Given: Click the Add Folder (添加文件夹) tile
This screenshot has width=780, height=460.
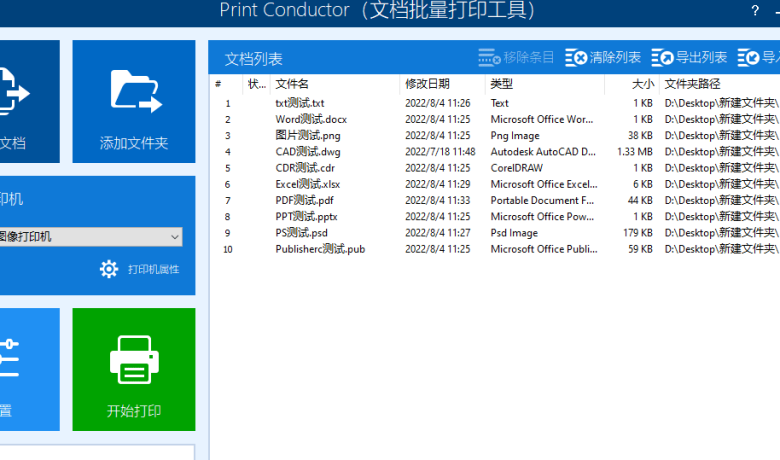Looking at the screenshot, I should 134,101.
